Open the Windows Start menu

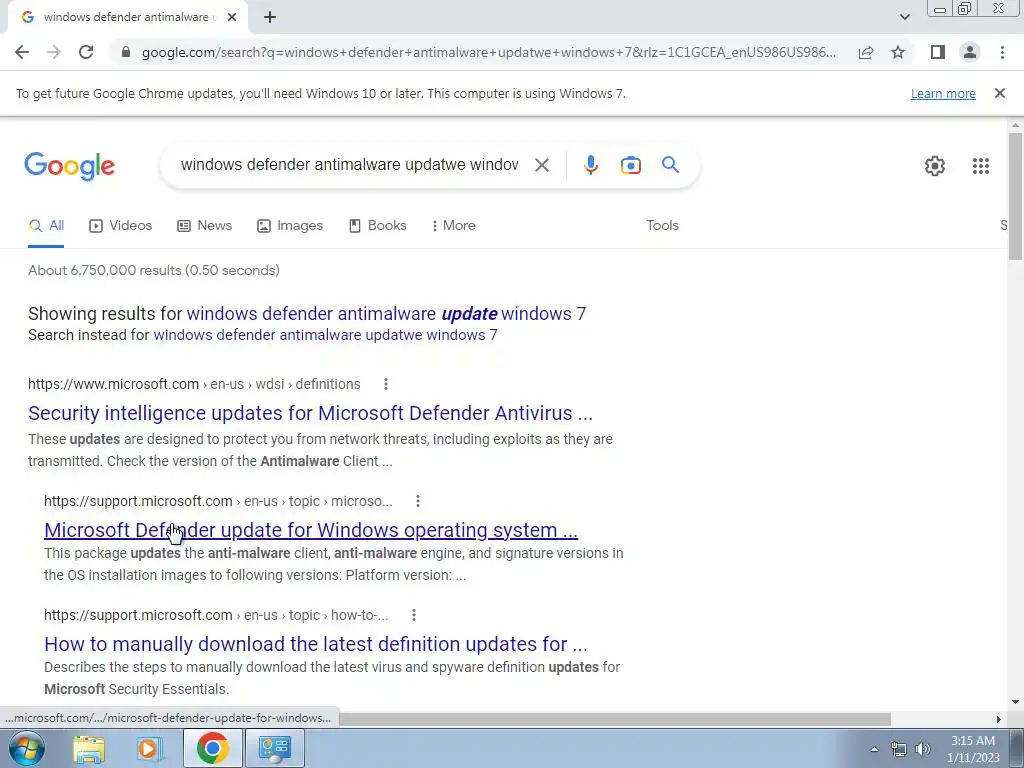26,748
